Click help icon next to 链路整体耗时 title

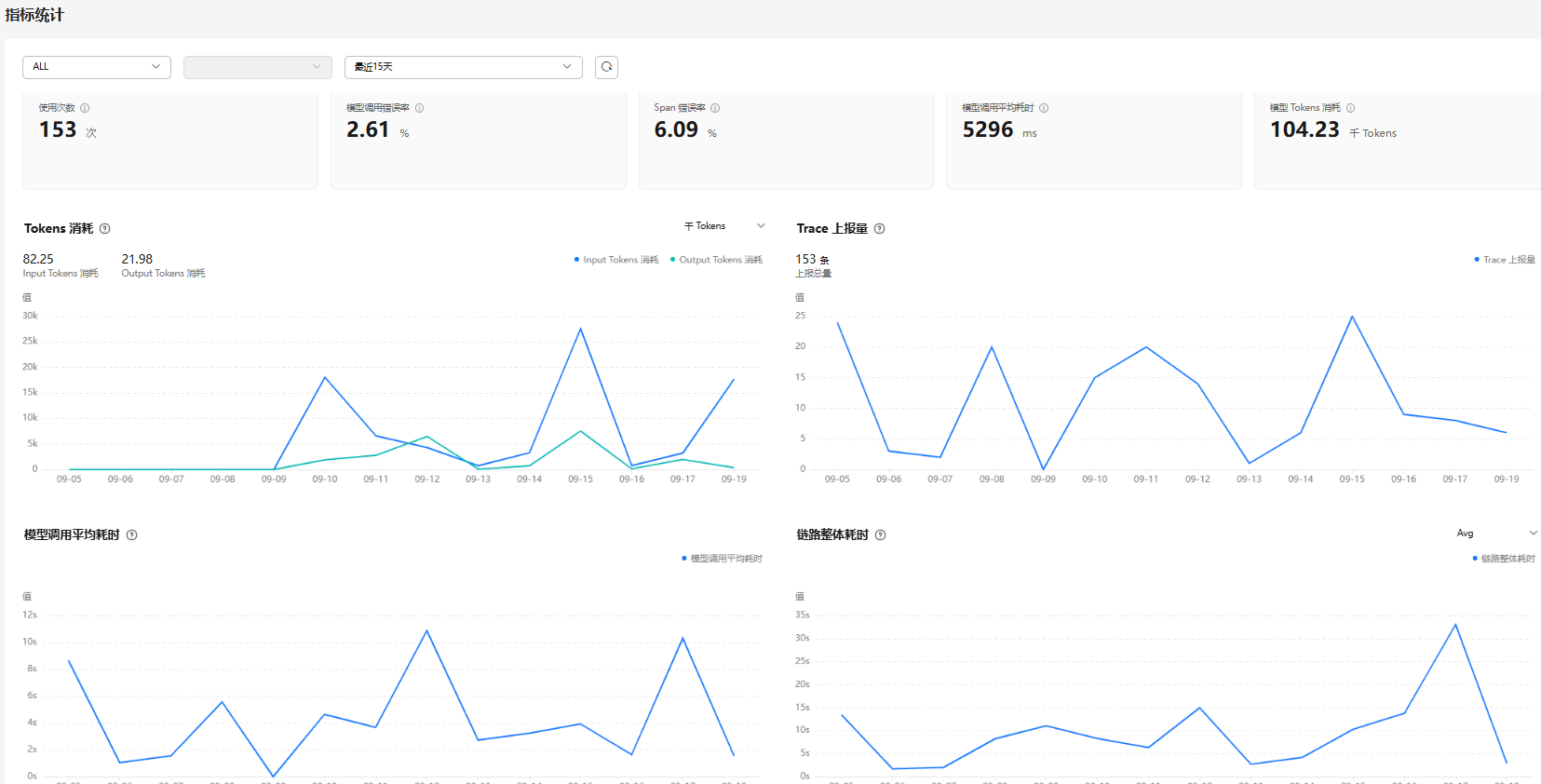tap(881, 535)
